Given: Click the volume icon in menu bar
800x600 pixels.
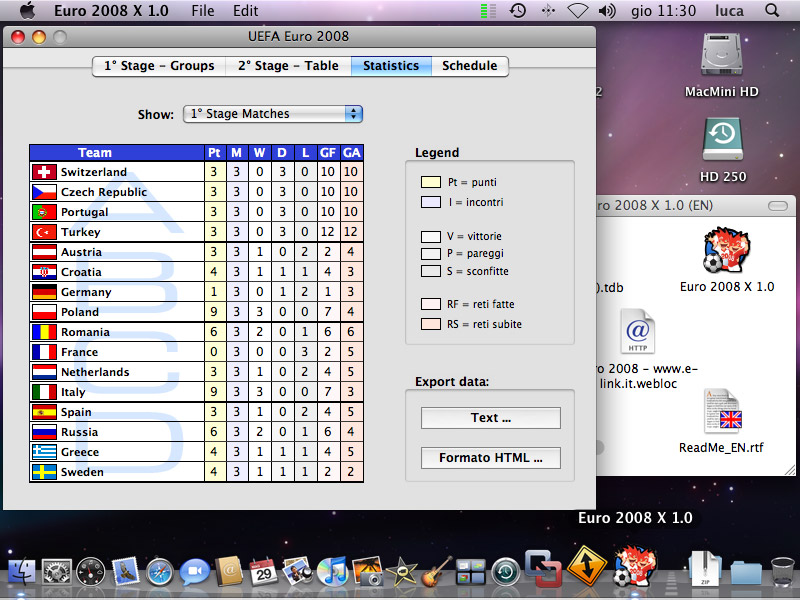Looking at the screenshot, I should pos(607,11).
